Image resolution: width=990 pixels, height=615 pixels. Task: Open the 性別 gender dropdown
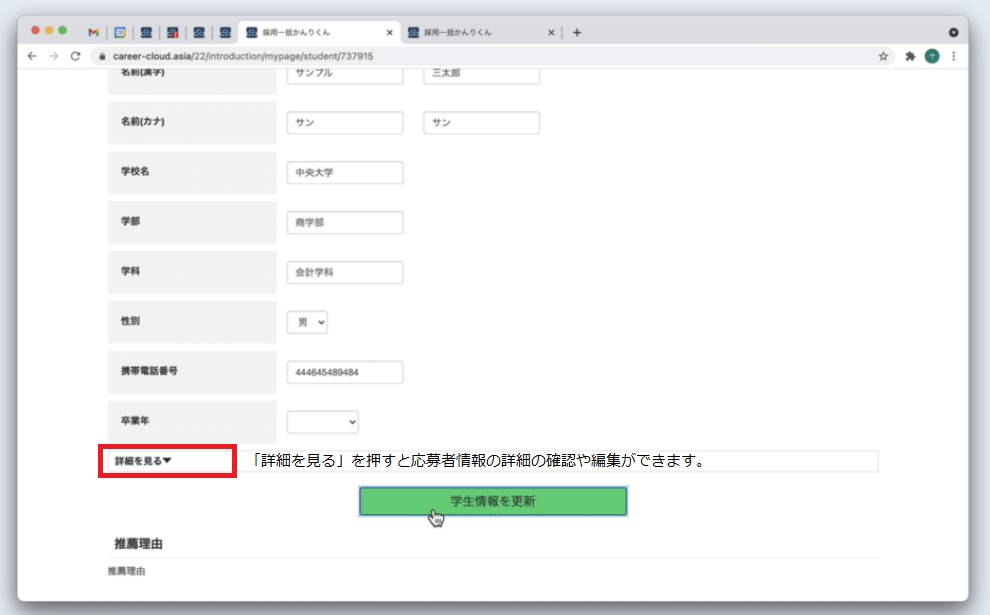pos(307,322)
